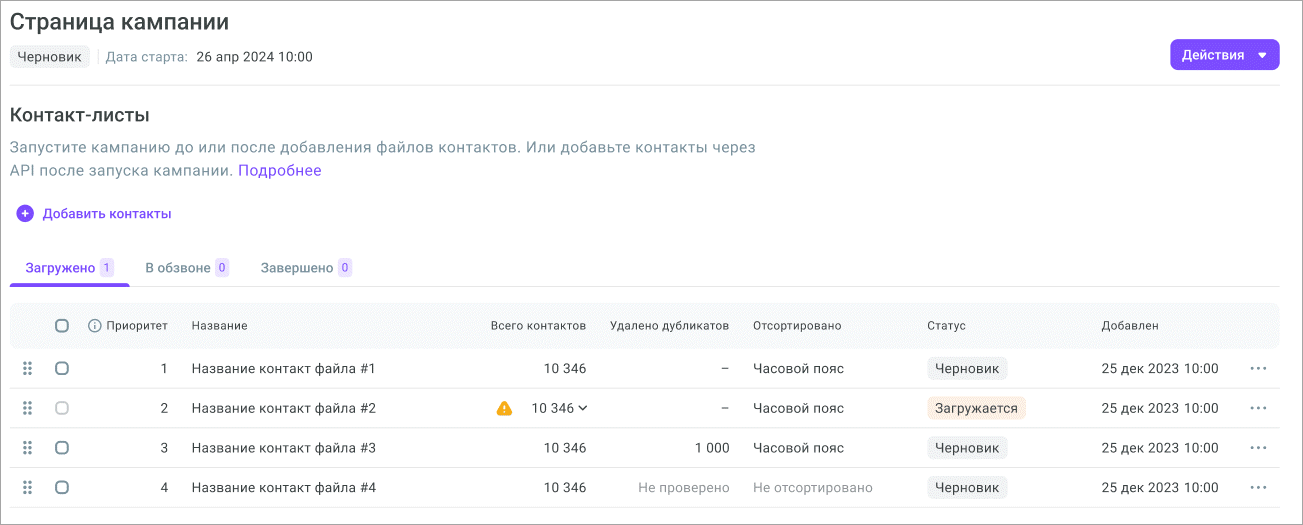Click the warning icon in contact file #2 row
Viewport: 1303px width, 525px height.
click(x=505, y=408)
